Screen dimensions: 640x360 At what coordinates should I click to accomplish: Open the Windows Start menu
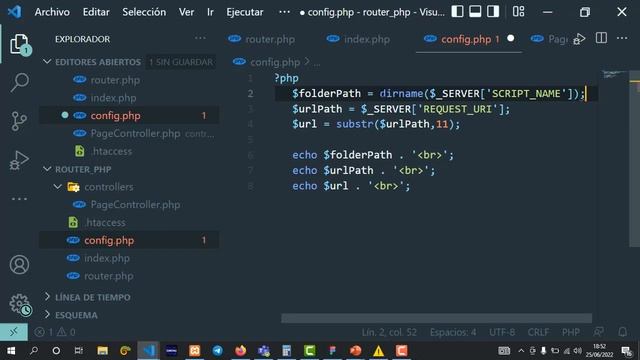click(x=11, y=351)
